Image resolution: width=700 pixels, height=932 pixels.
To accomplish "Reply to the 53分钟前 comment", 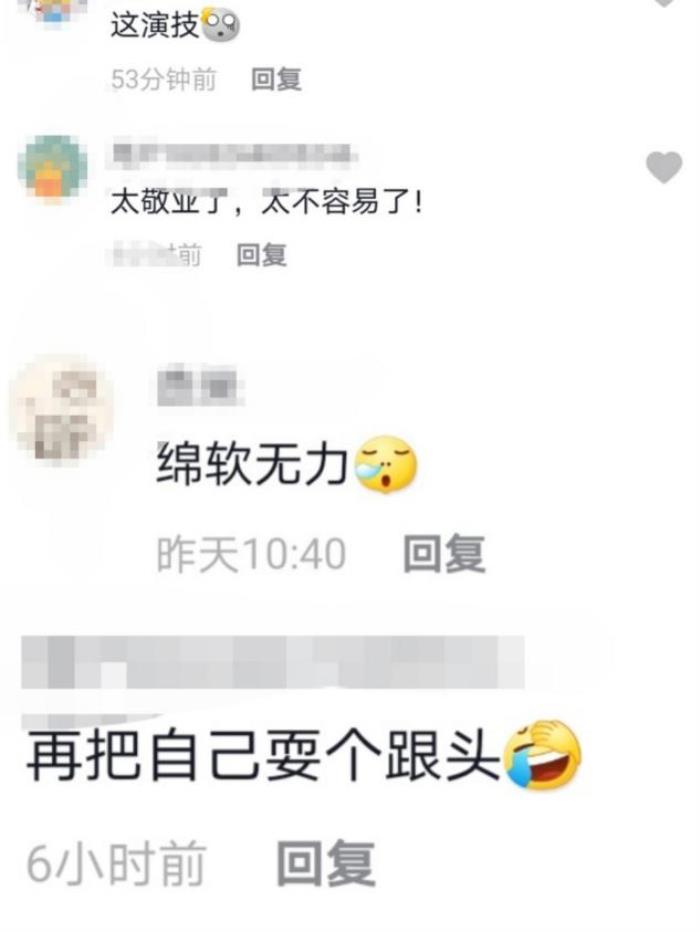I will click(x=276, y=79).
